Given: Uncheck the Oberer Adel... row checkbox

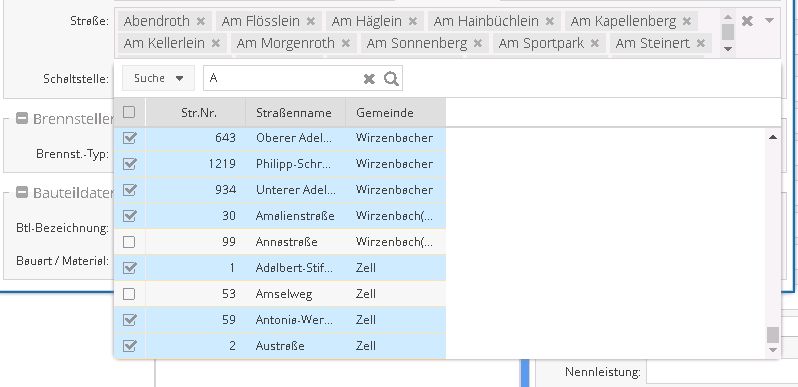Looking at the screenshot, I should coord(129,138).
